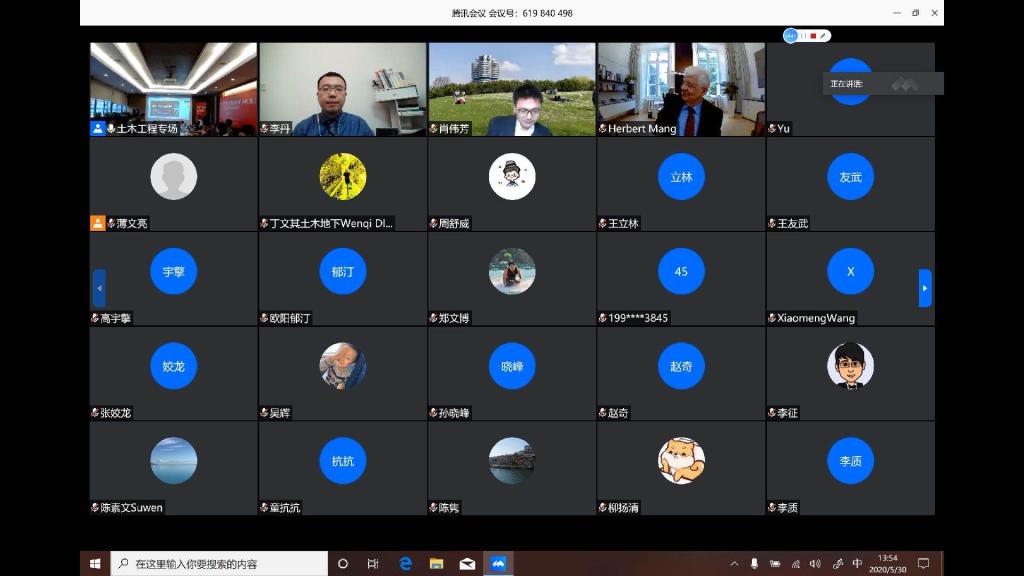Click the muted mic icon beside 李丹
Viewport: 1024px width, 576px height.
[264, 129]
